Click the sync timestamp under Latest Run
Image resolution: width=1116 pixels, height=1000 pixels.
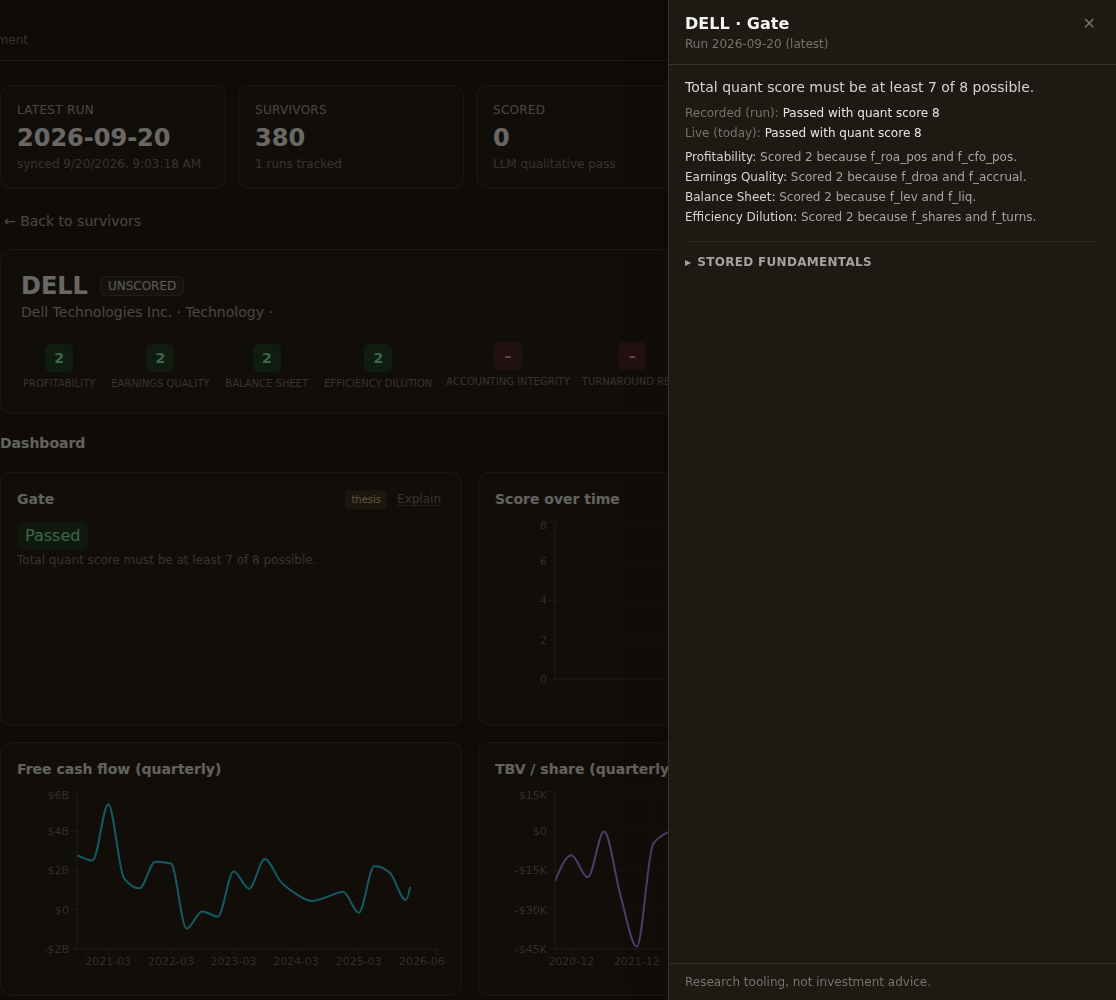109,164
